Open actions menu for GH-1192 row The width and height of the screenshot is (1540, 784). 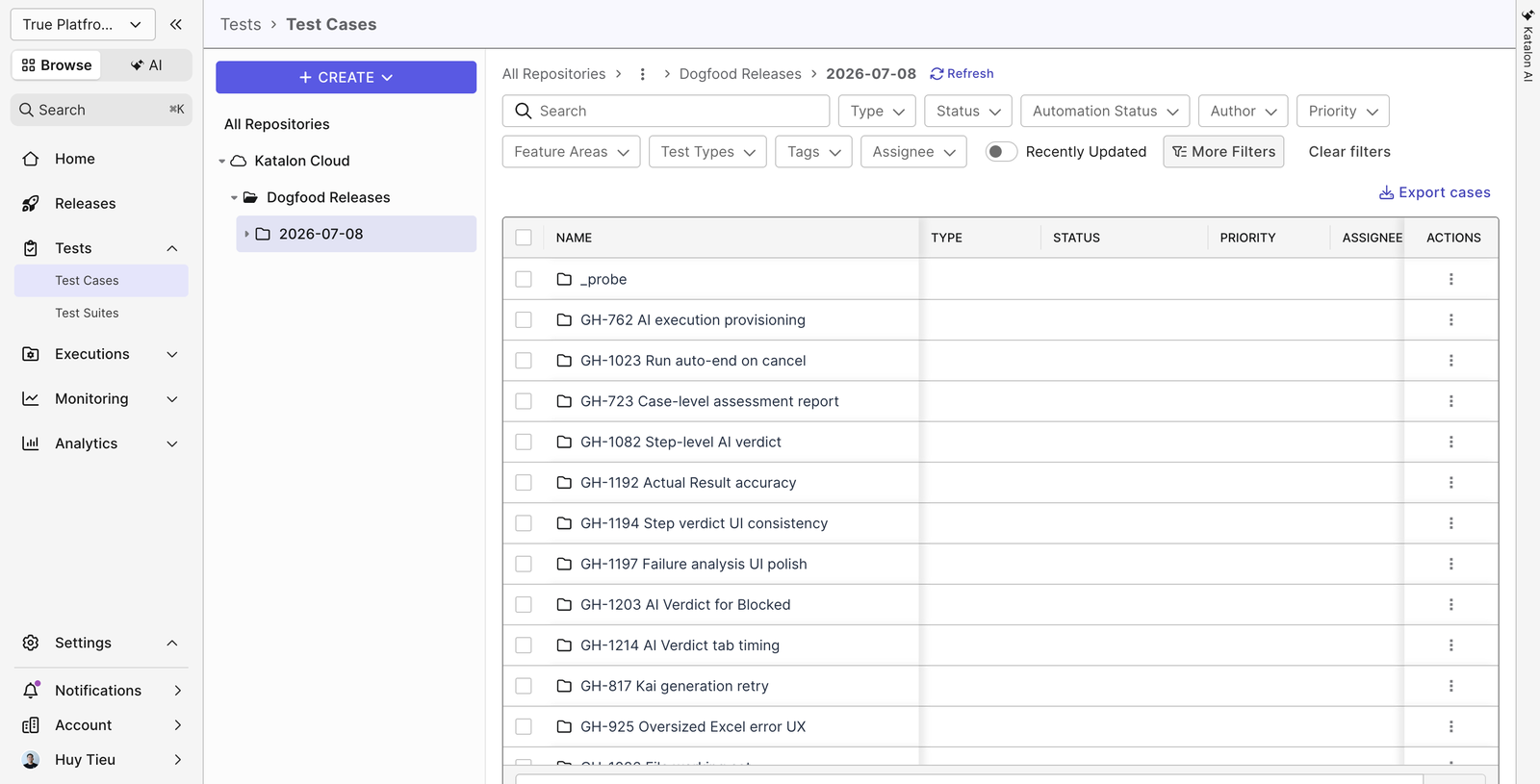pos(1451,483)
